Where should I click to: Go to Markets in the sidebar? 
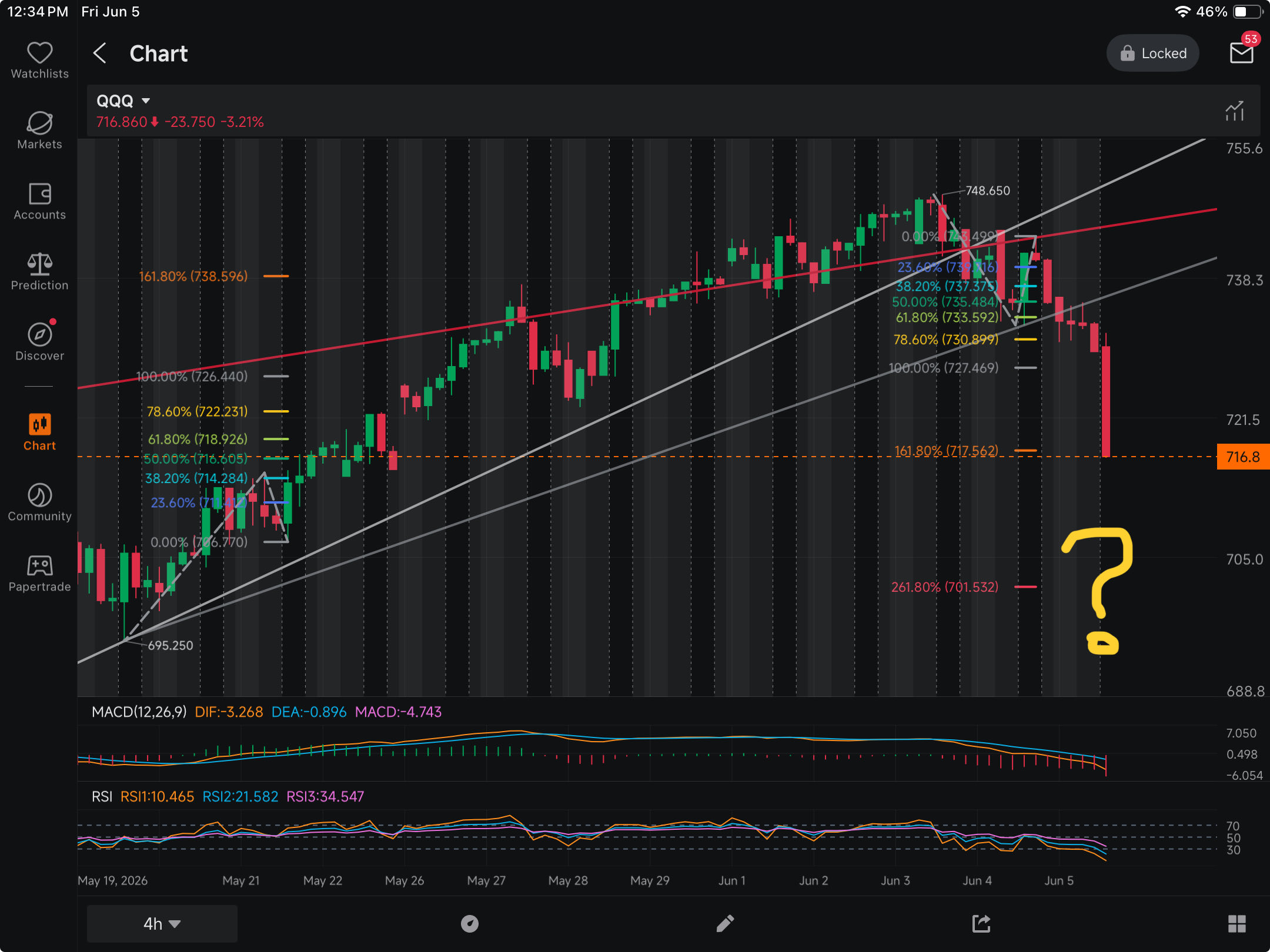[39, 130]
